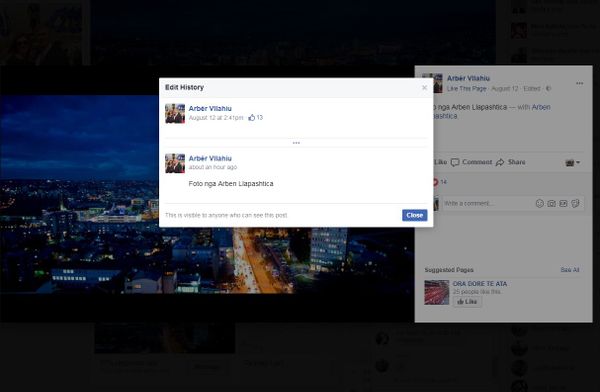Like the ORA DORE TE ATA page
Viewport: 600px width, 392px height.
point(467,302)
